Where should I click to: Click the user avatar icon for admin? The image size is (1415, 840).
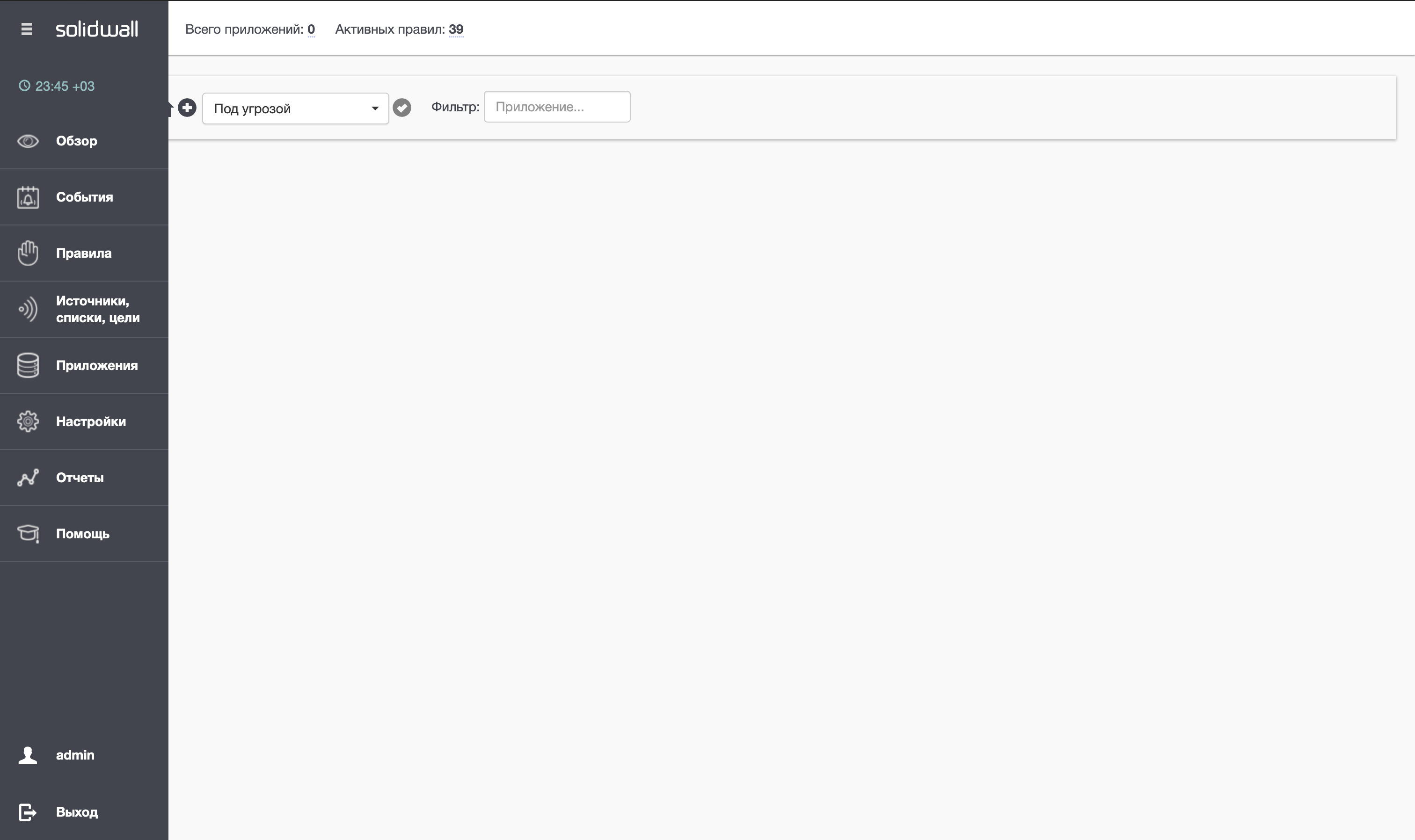coord(28,755)
